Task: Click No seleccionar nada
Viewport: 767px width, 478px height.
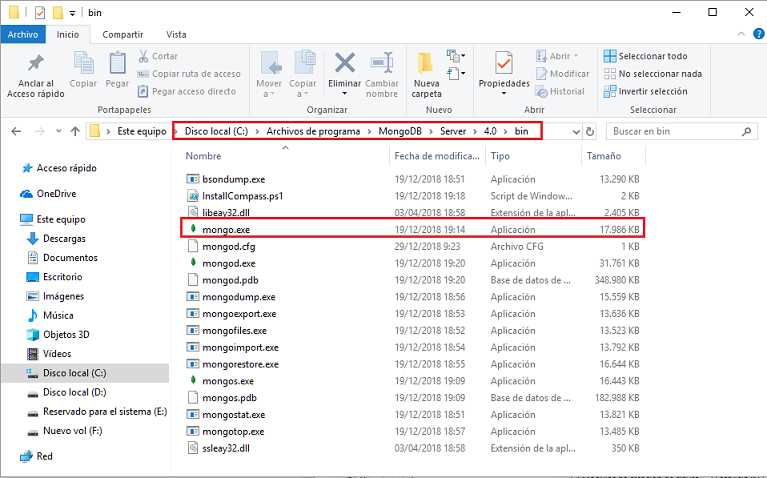Action: [653, 74]
